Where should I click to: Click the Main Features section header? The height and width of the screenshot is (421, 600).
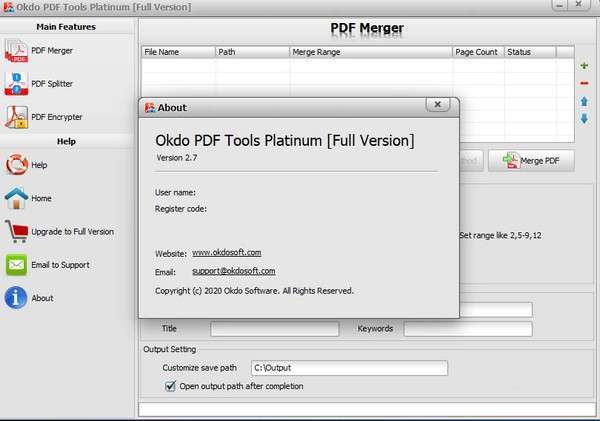tap(66, 27)
